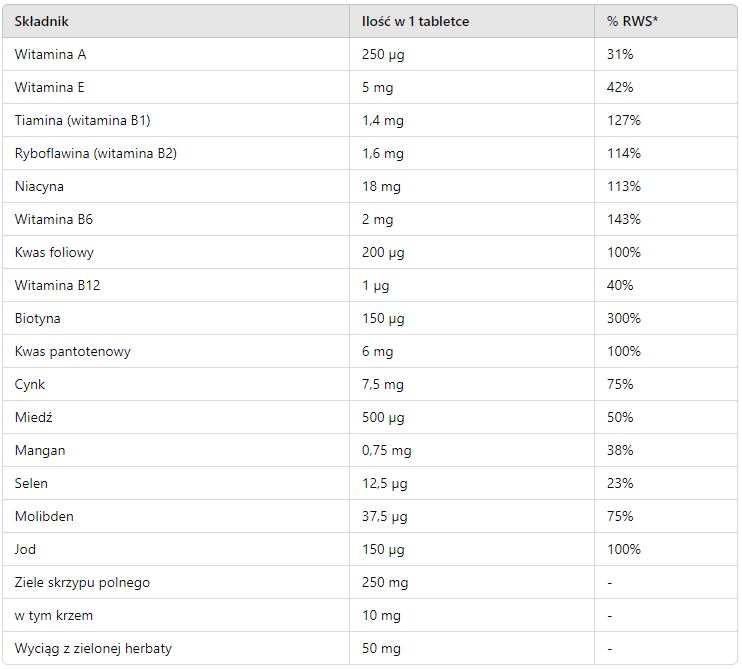Click the Ziele skrzypu polnego cell

point(82,582)
